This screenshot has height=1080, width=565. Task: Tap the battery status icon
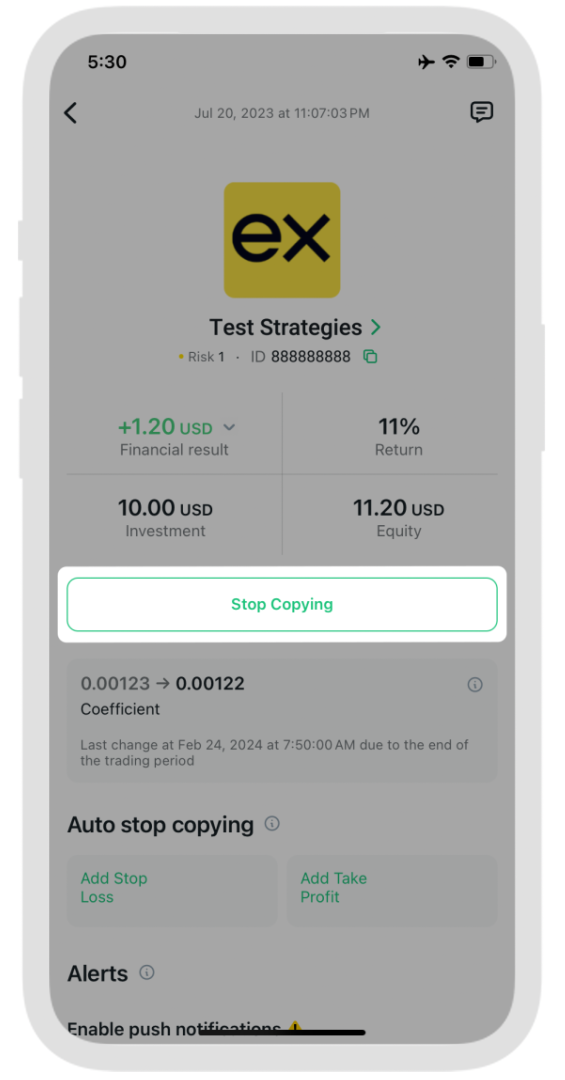tap(478, 62)
